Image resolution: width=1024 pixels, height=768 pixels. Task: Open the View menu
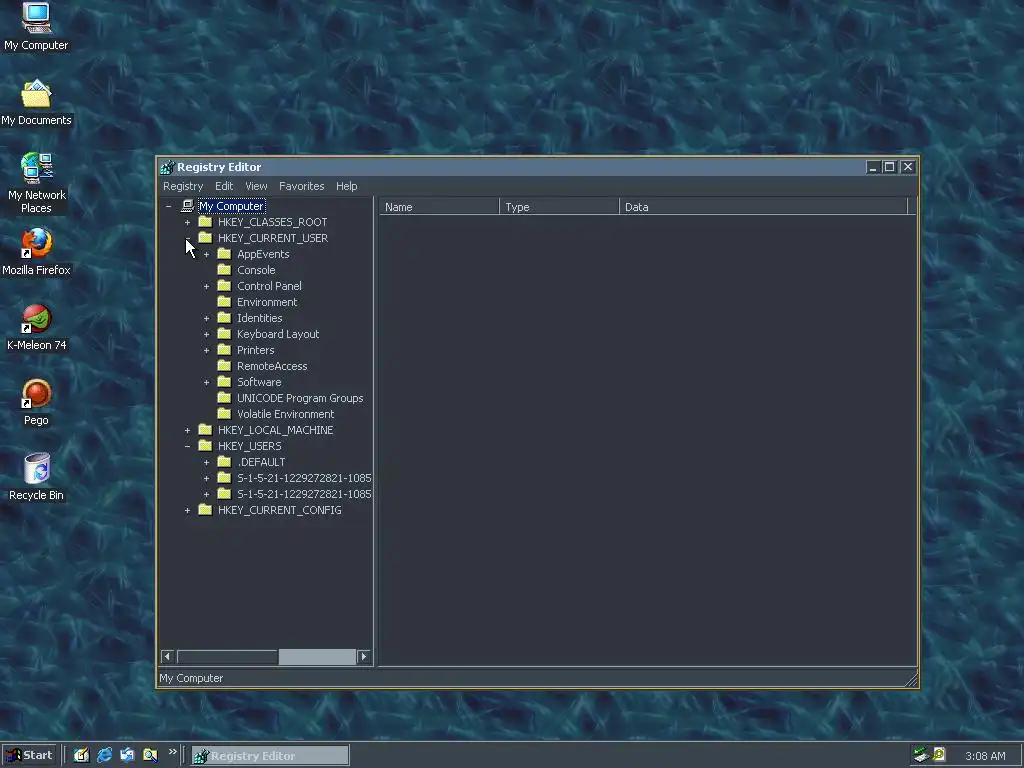click(x=256, y=186)
